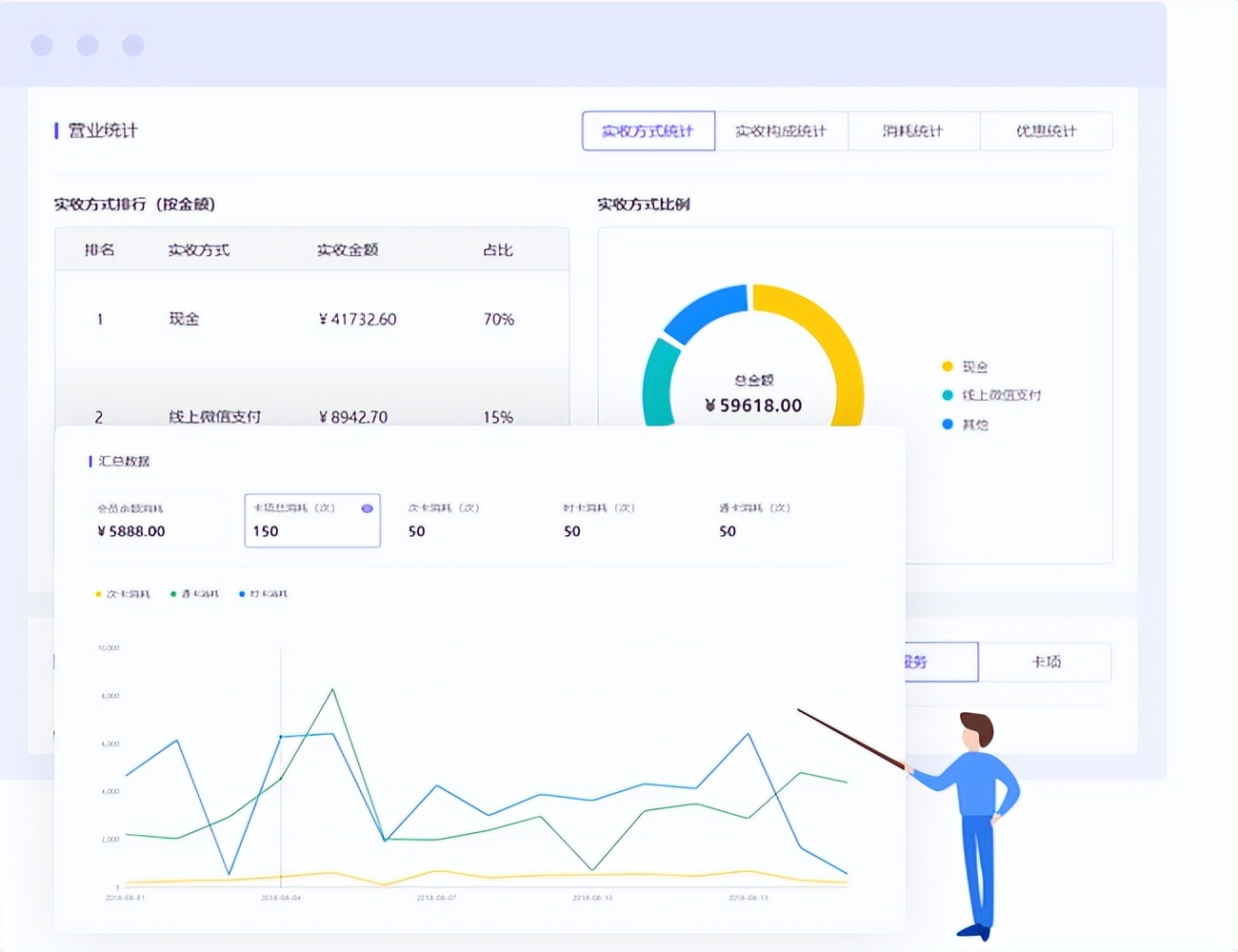This screenshot has height=952, width=1238.
Task: Select the yellow 次卡消耗 legend icon
Action: point(96,593)
